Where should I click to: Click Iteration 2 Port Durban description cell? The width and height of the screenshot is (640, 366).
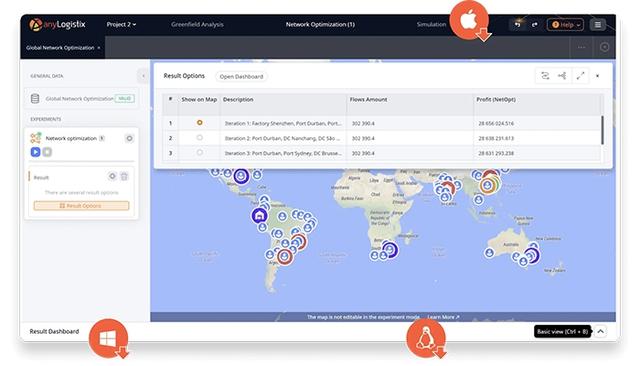[x=283, y=138]
